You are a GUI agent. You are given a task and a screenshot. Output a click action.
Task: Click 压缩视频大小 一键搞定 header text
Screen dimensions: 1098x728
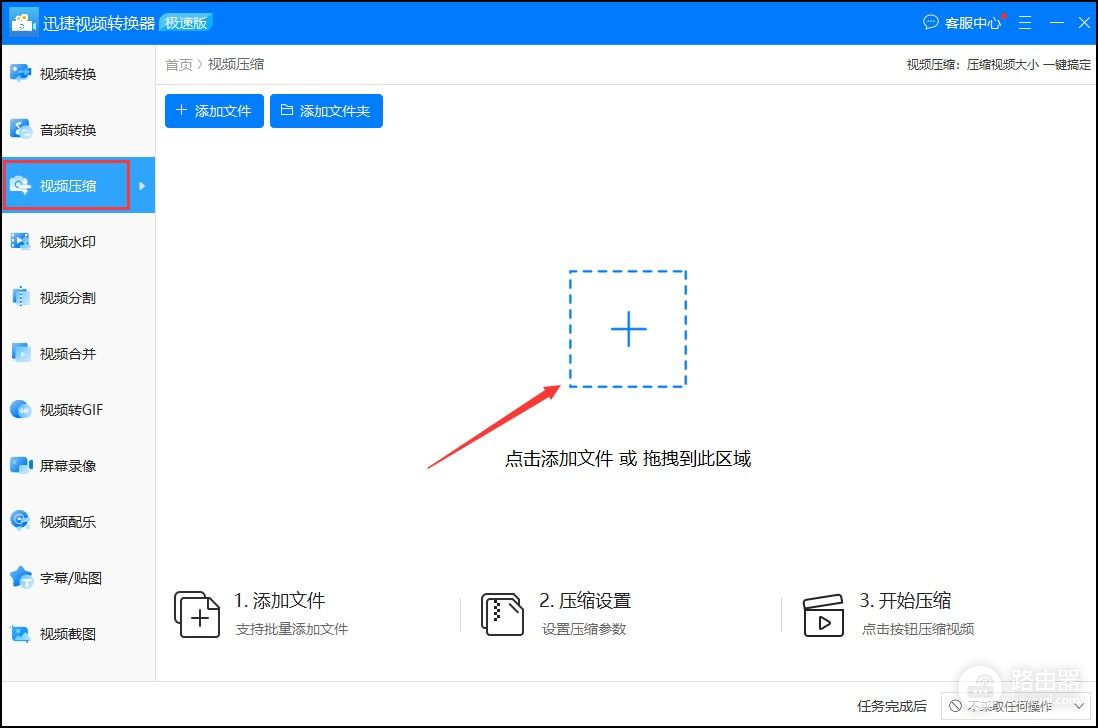pyautogui.click(x=1029, y=64)
